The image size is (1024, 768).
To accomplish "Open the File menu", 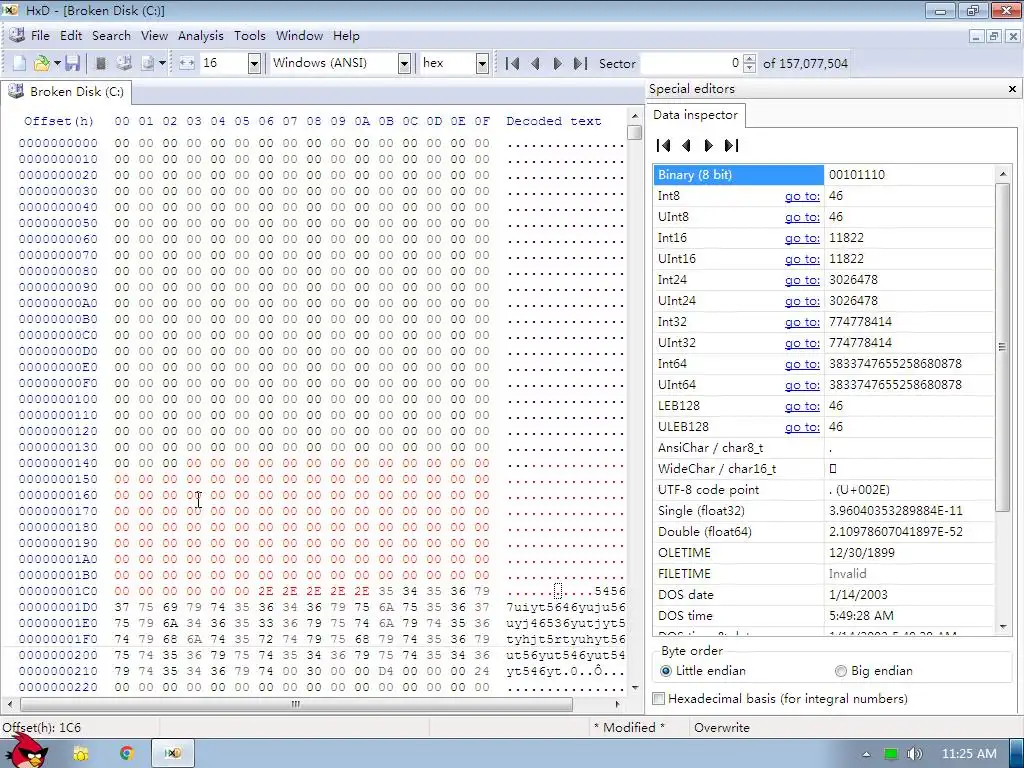I will 40,36.
